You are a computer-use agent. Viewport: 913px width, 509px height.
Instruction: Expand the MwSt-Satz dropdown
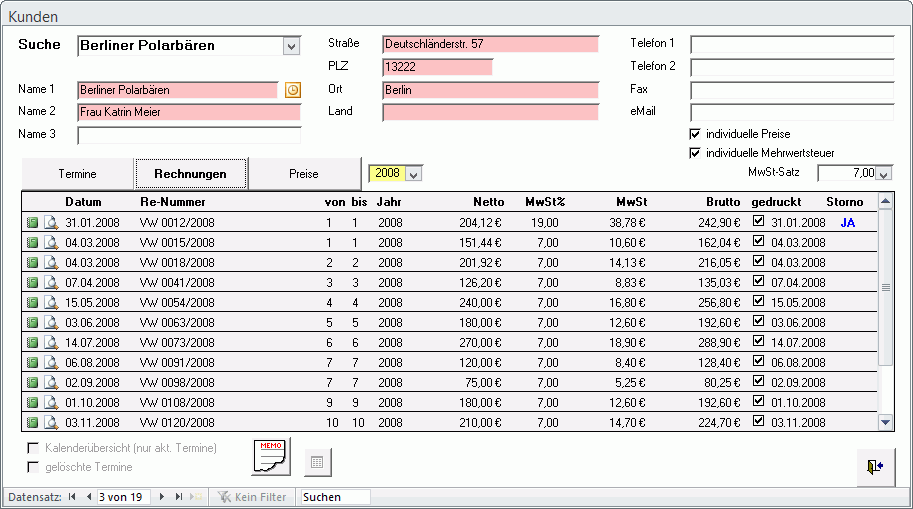tap(884, 174)
